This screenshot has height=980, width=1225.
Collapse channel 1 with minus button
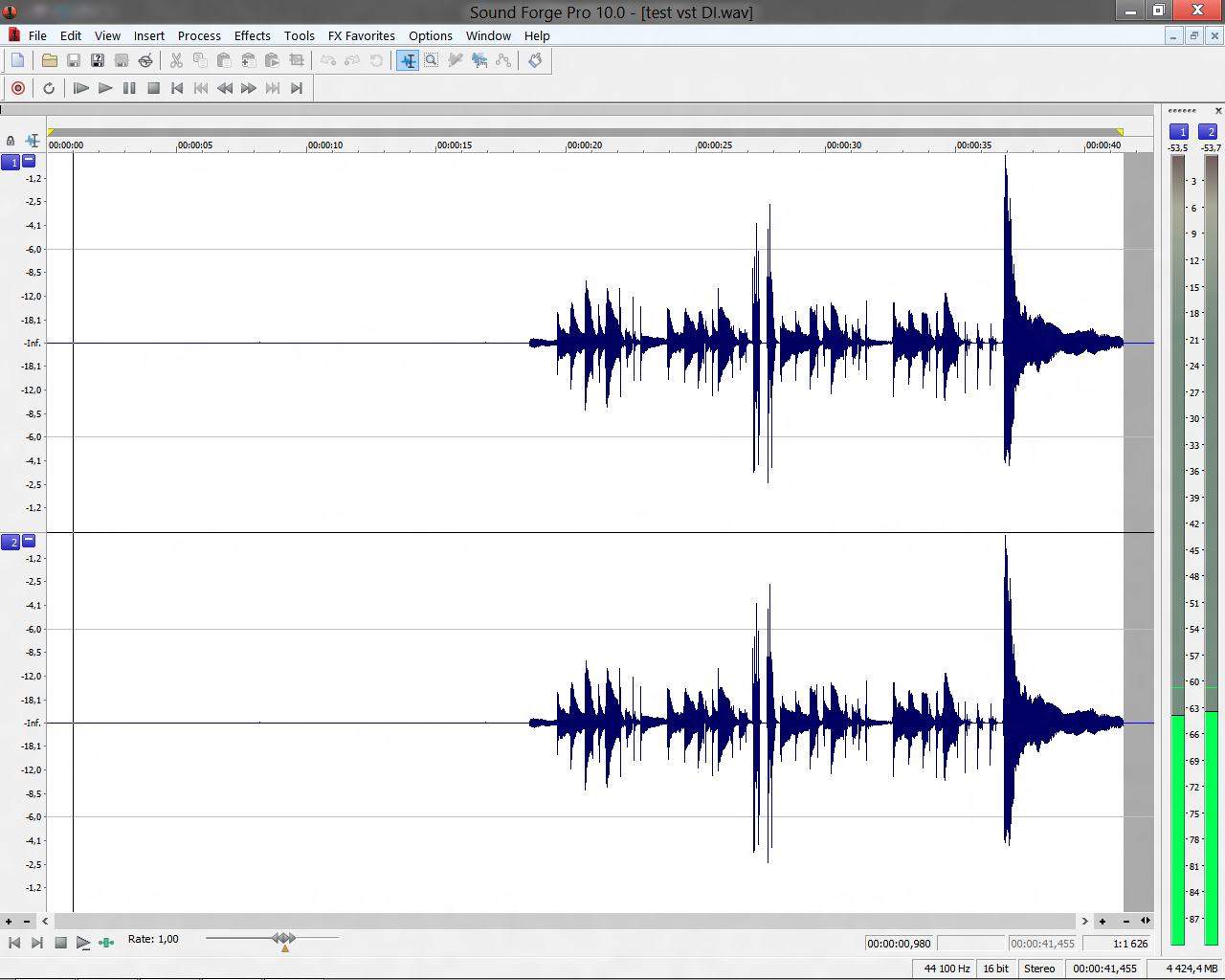pos(29,161)
